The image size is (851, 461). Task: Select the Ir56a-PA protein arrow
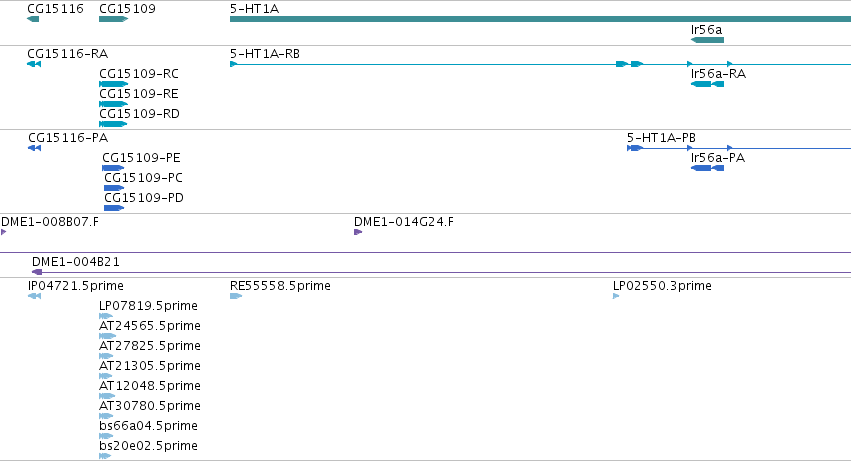click(x=707, y=168)
